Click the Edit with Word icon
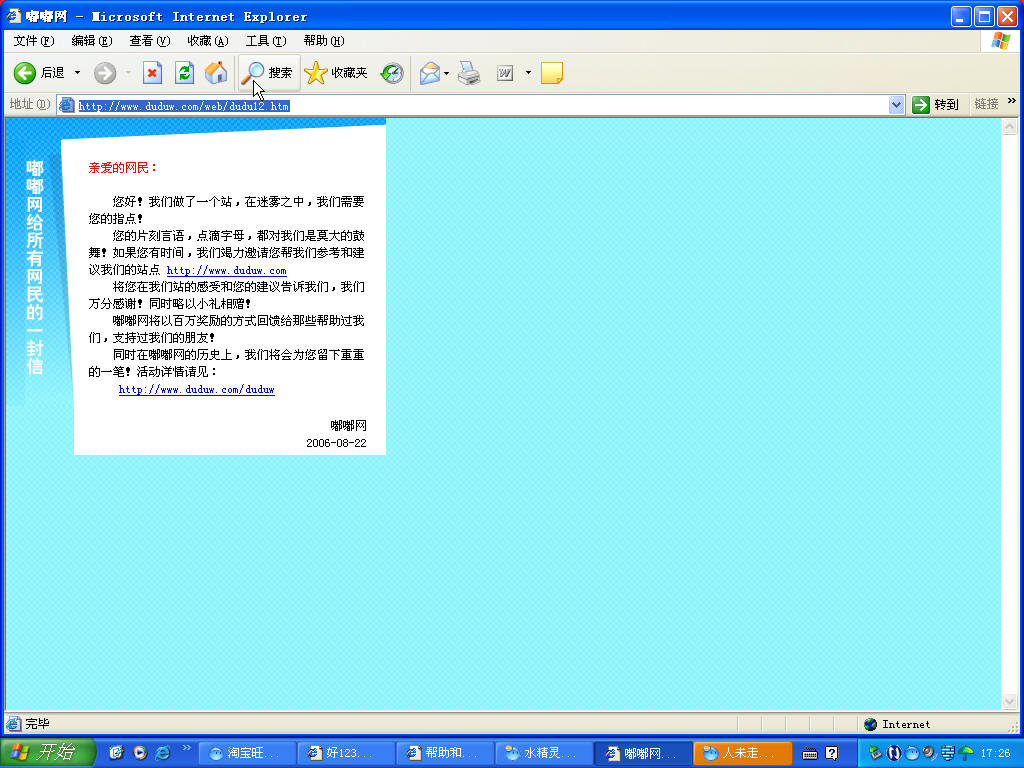 click(x=505, y=72)
